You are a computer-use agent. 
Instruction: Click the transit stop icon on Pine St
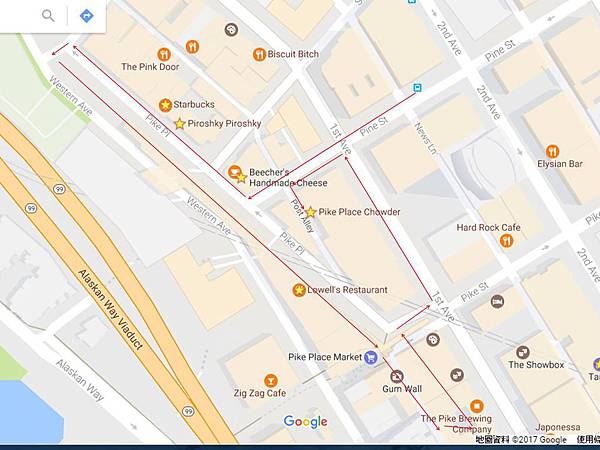417,88
